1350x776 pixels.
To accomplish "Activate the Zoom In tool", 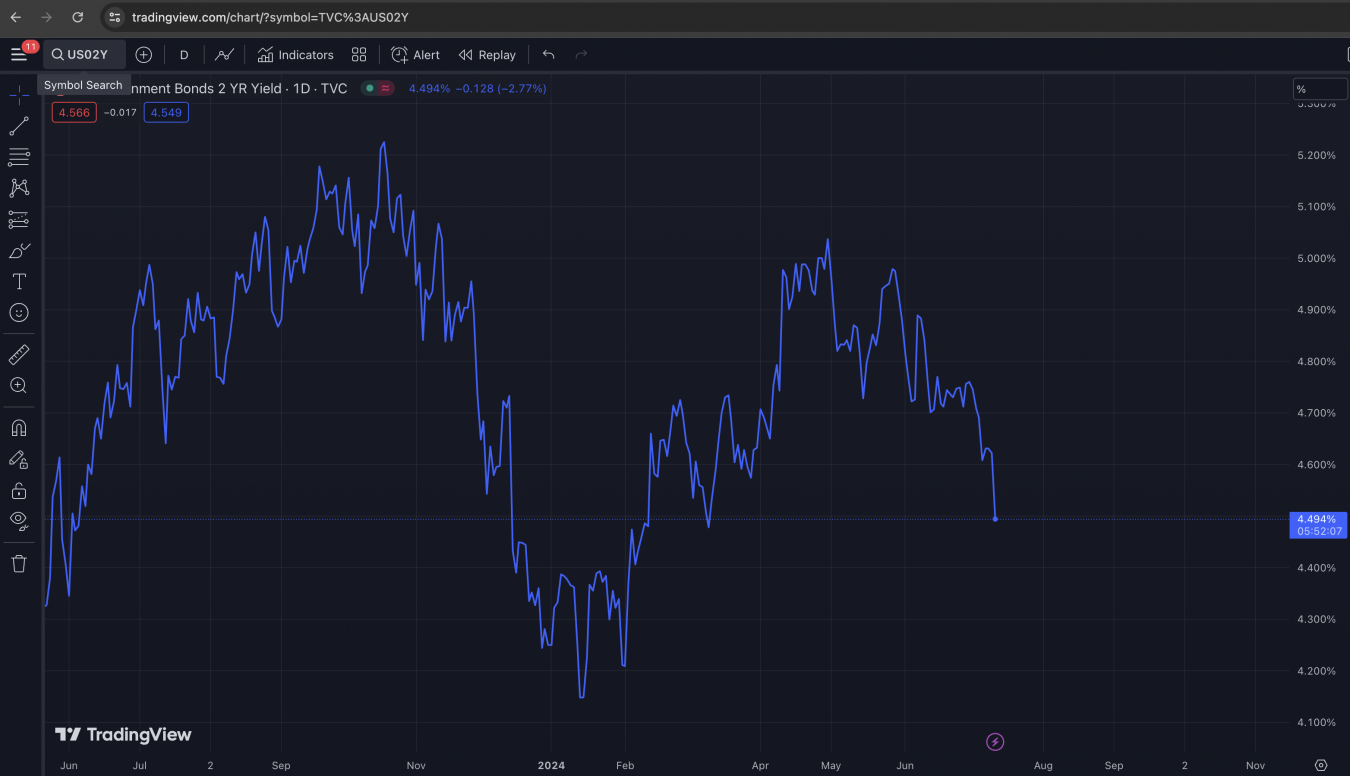I will [19, 385].
